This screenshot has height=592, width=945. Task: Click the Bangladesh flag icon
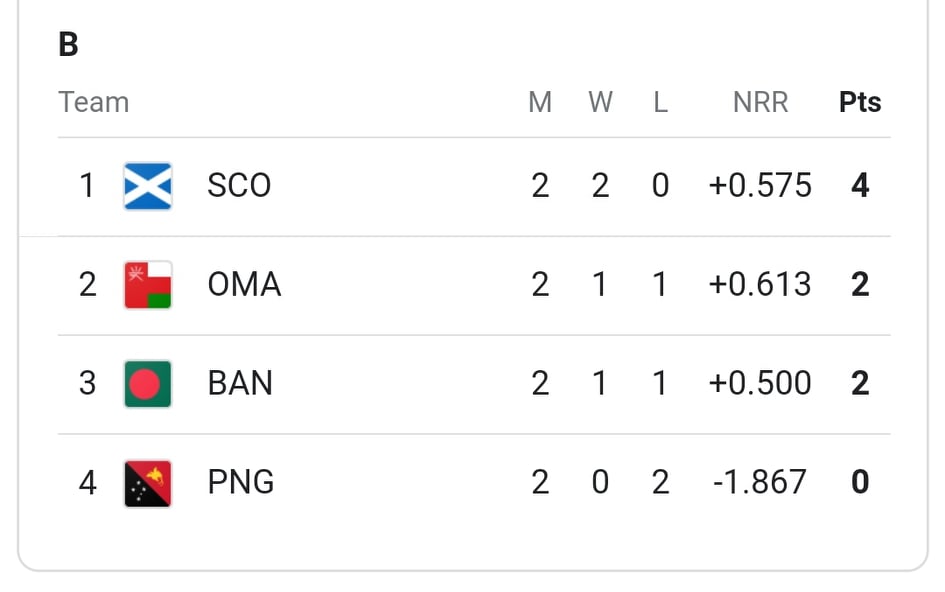148,383
